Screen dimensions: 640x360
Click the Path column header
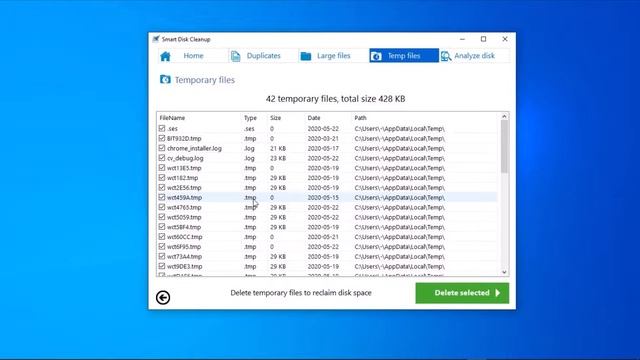[360, 118]
